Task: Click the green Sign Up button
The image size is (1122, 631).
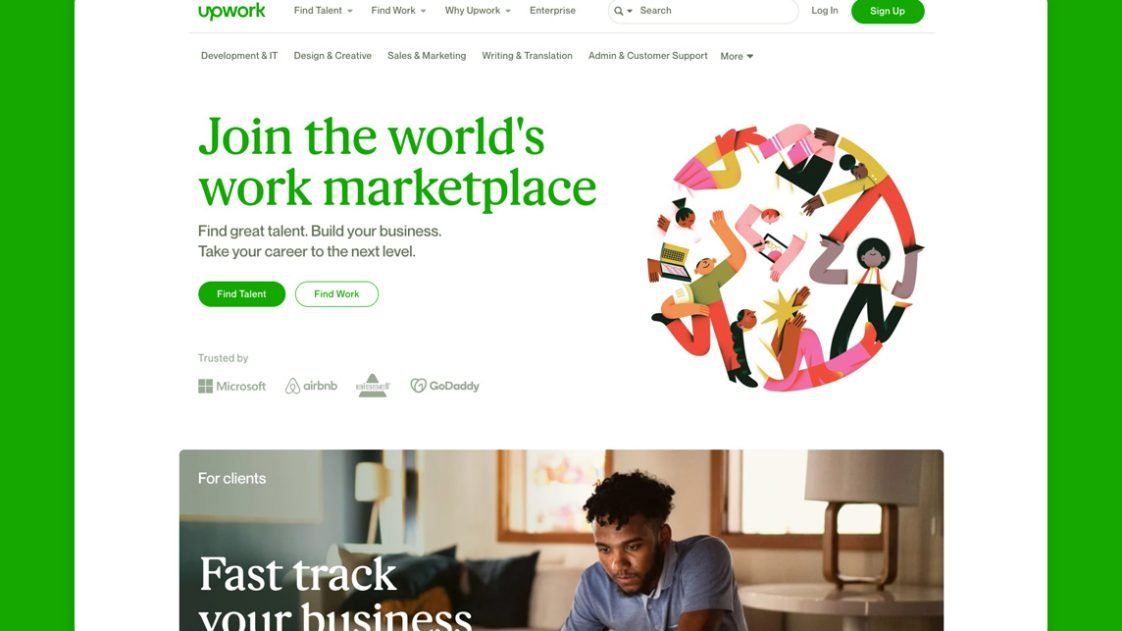Action: coord(887,11)
